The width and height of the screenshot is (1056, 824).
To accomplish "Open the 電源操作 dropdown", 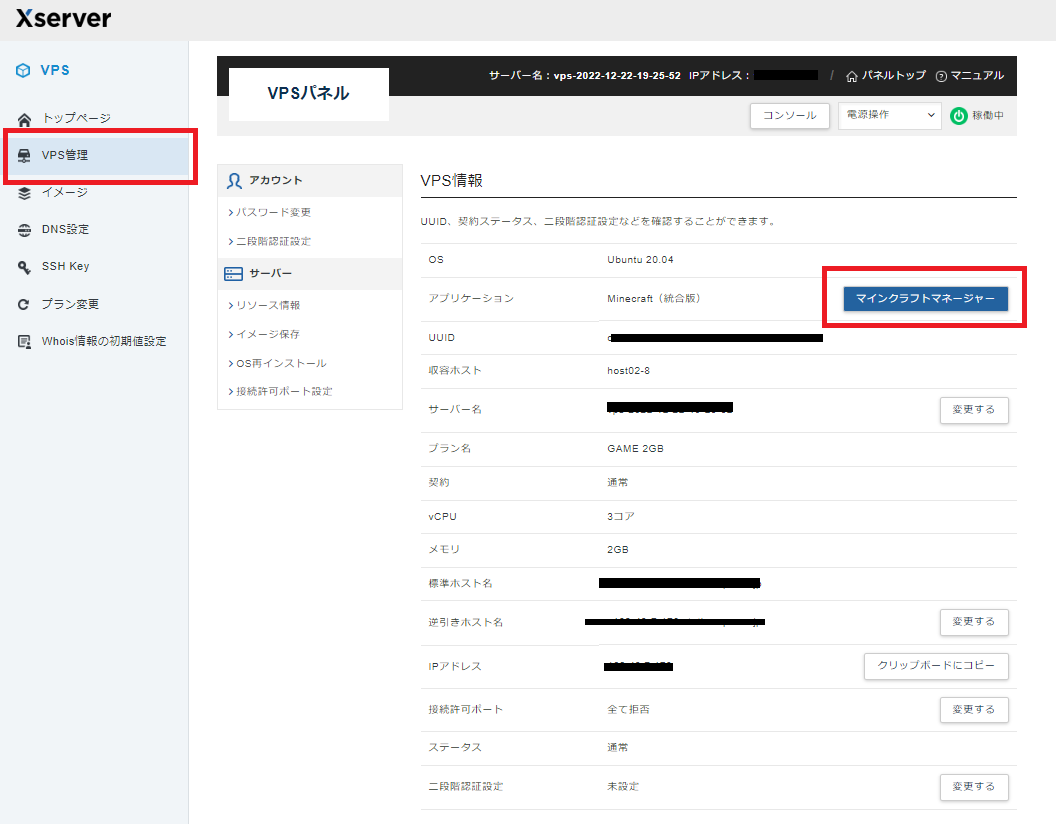I will (x=889, y=116).
